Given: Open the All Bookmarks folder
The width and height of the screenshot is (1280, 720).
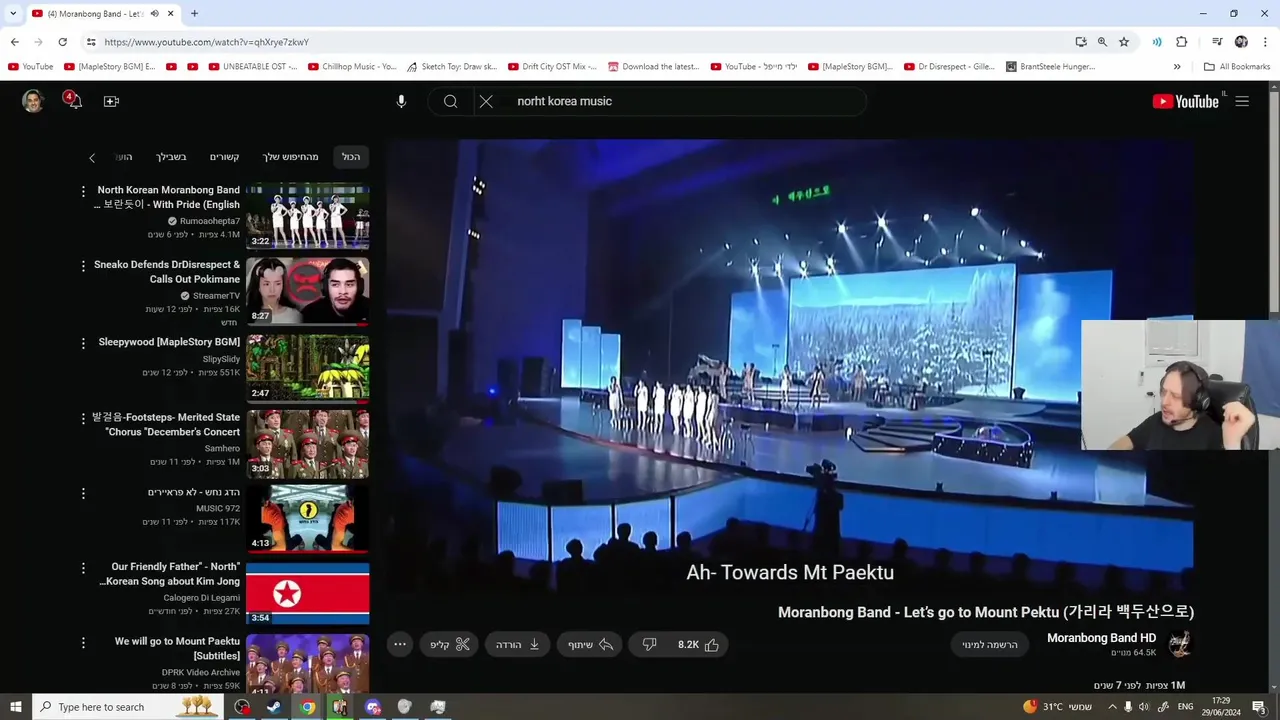Looking at the screenshot, I should (x=1237, y=67).
